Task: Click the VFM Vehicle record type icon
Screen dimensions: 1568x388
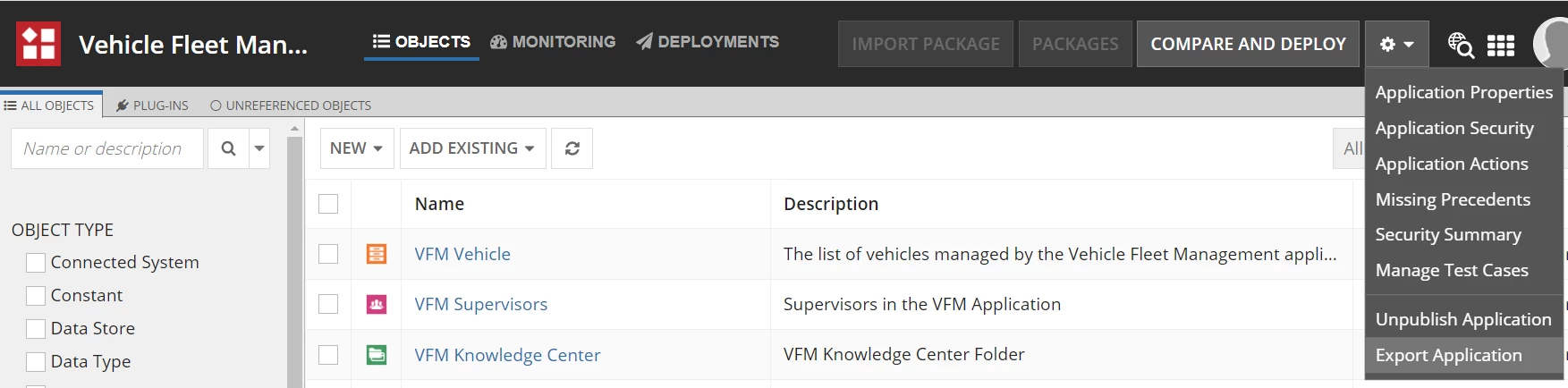Action: 377,254
